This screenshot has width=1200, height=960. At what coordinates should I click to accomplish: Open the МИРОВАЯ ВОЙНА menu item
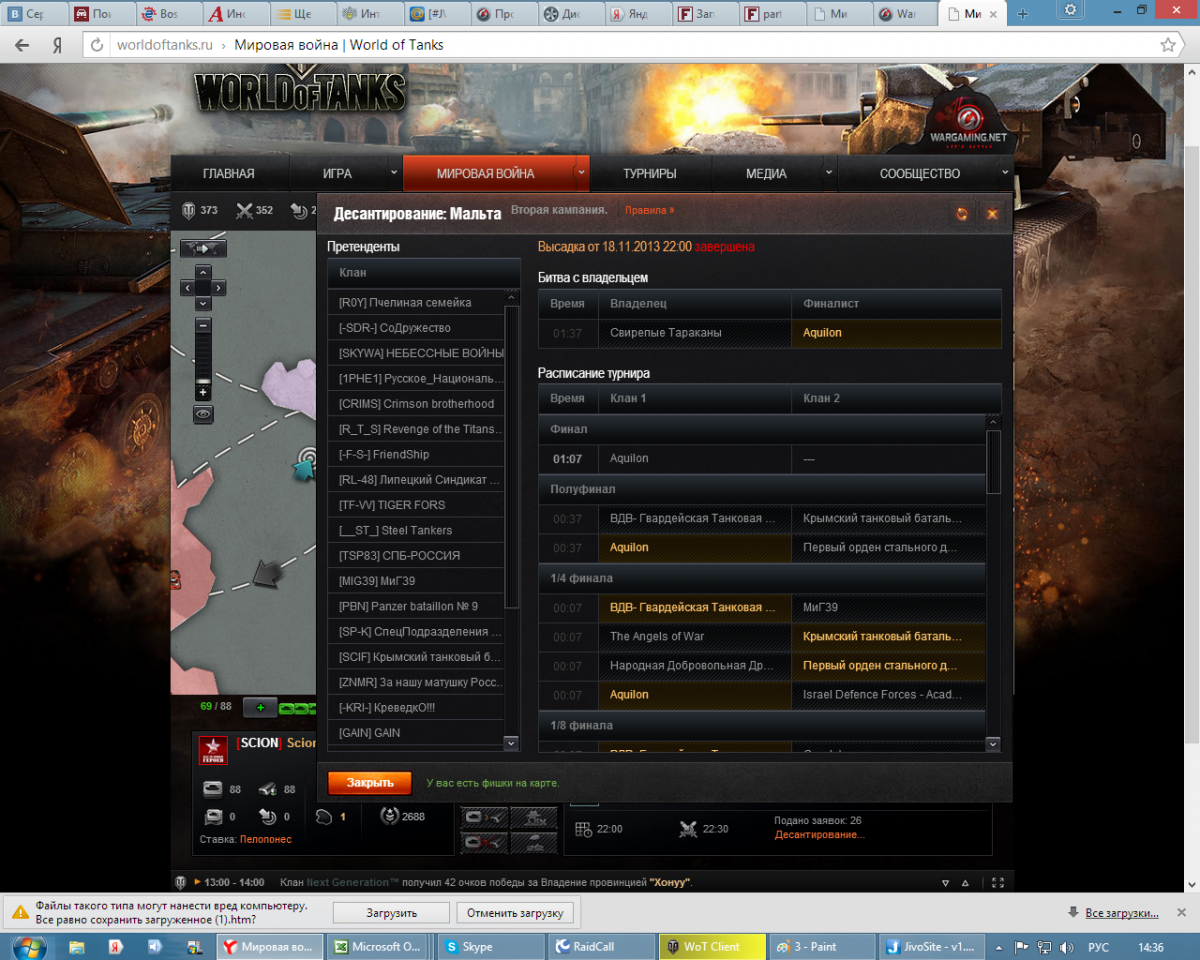[485, 173]
